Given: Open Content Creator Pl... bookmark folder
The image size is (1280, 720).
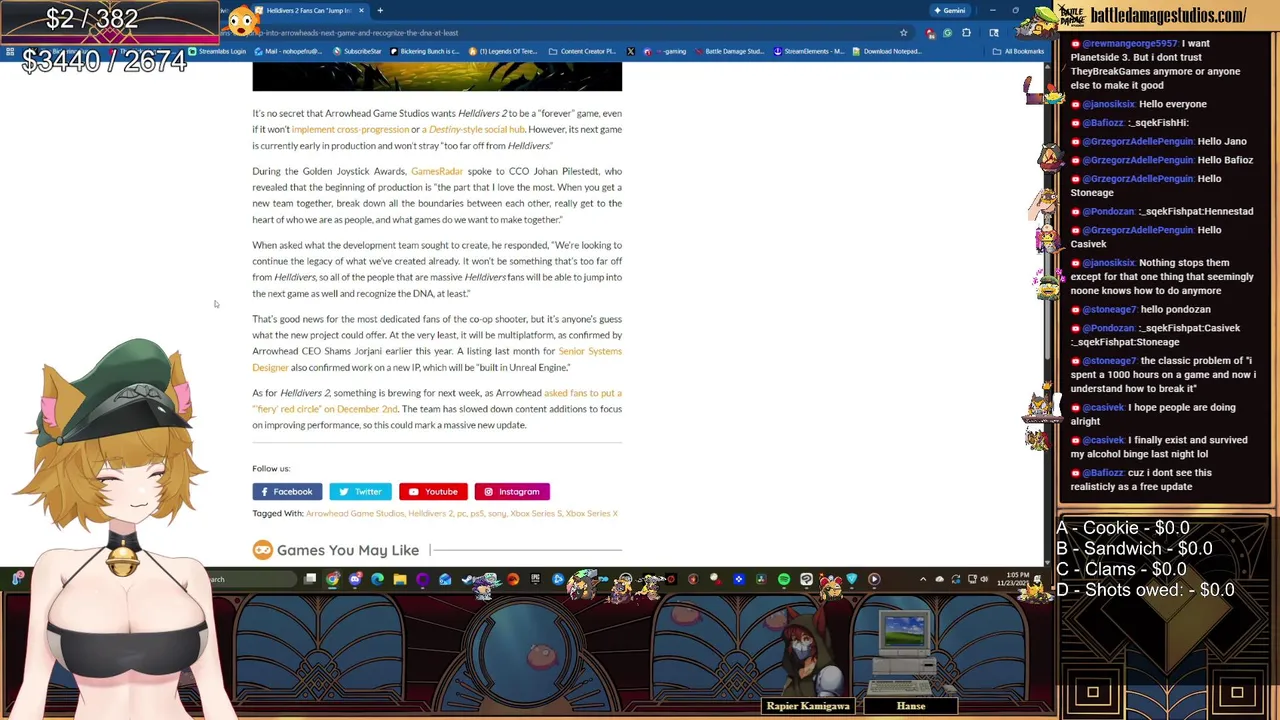Looking at the screenshot, I should (582, 51).
